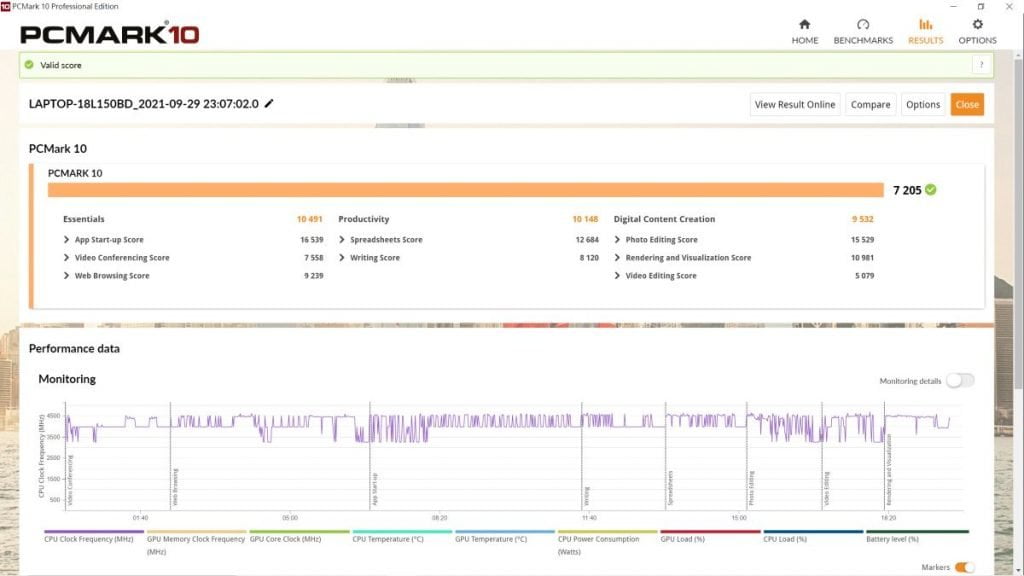Click the Results bar chart icon

[x=925, y=25]
